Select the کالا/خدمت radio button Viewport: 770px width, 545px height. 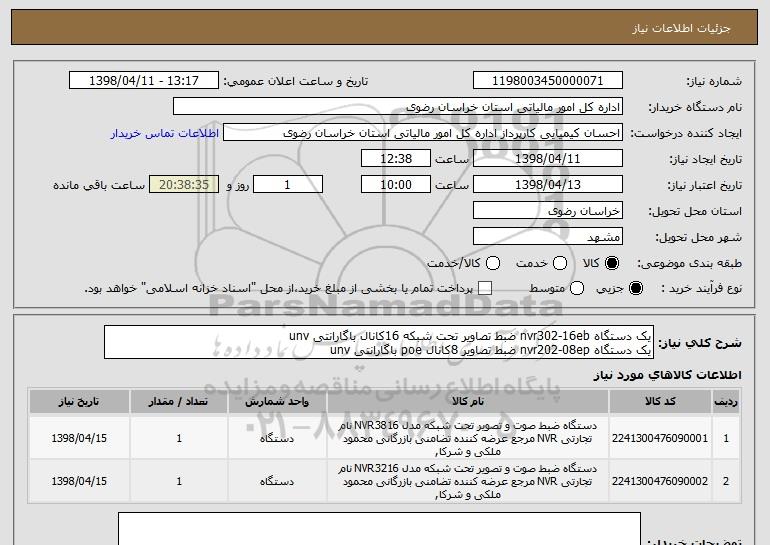point(493,264)
